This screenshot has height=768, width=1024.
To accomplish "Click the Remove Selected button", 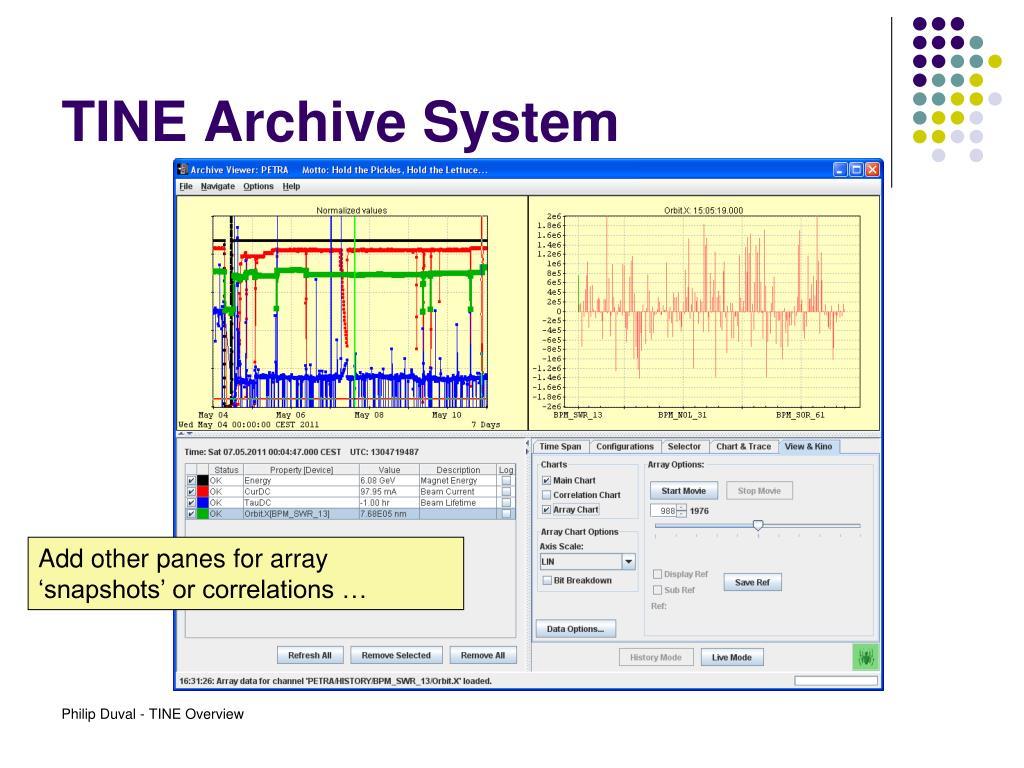I will coord(396,655).
